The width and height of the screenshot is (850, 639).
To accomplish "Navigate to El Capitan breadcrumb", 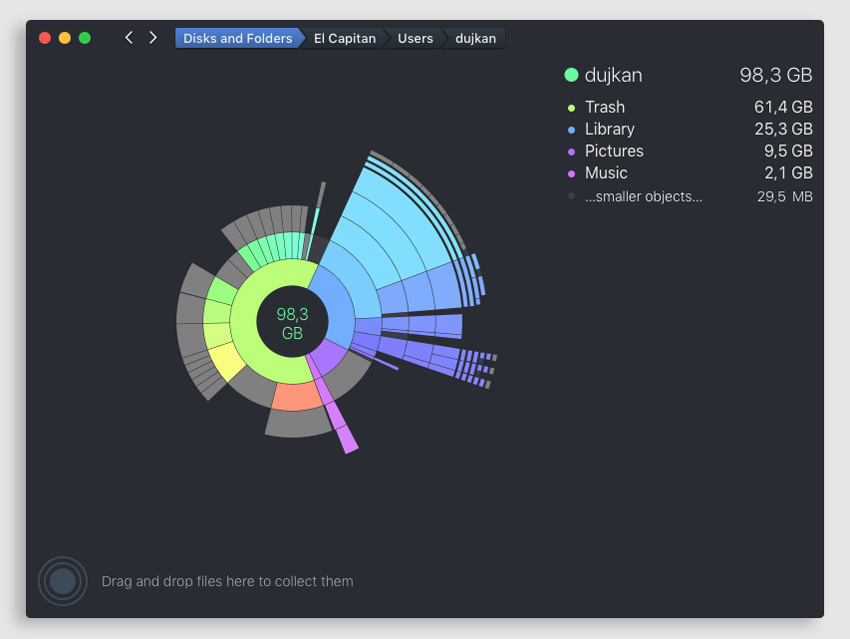I will (345, 38).
